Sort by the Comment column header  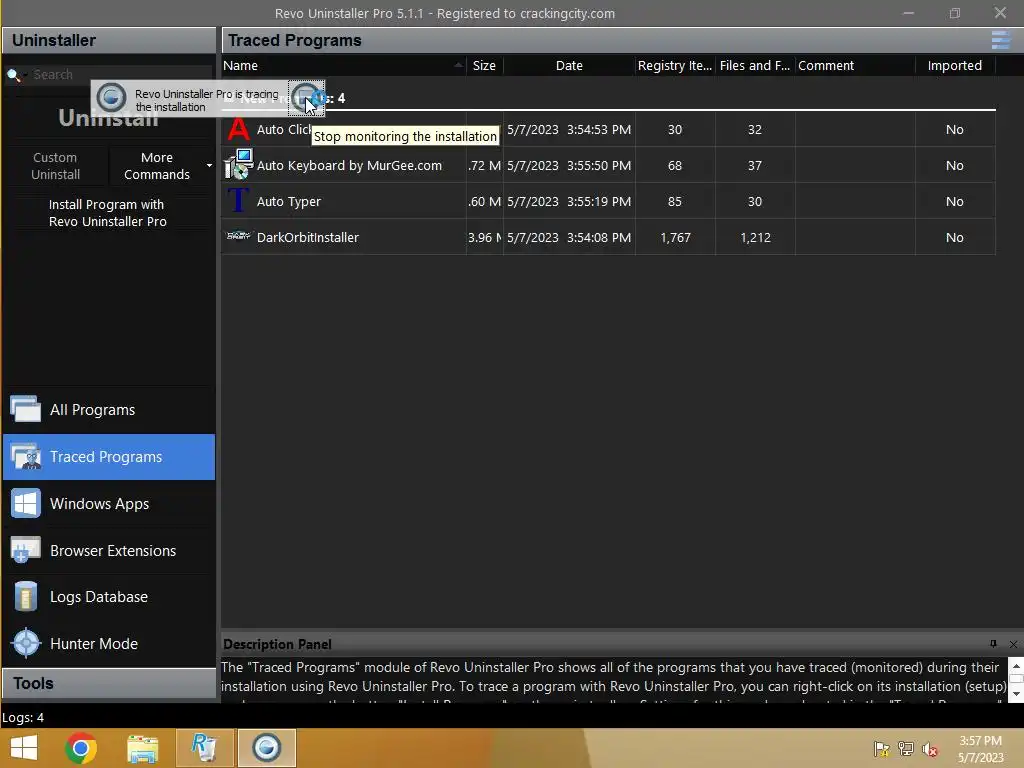point(855,65)
